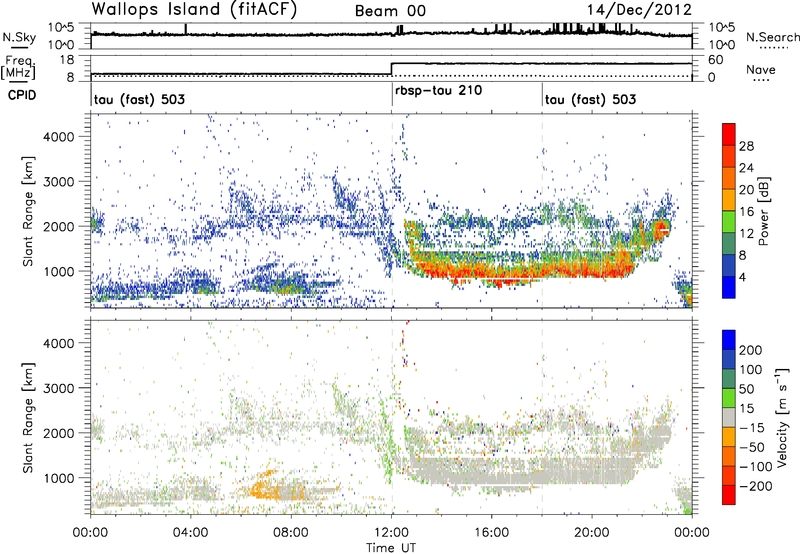Click the frequency step at 12:00 in Freq panel

coord(391,69)
